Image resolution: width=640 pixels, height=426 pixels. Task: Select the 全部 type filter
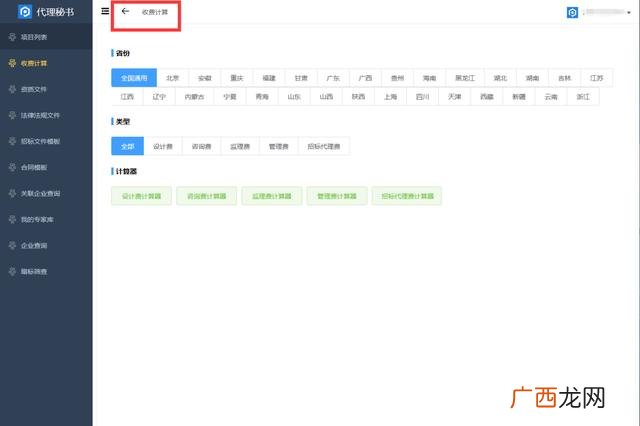127,146
